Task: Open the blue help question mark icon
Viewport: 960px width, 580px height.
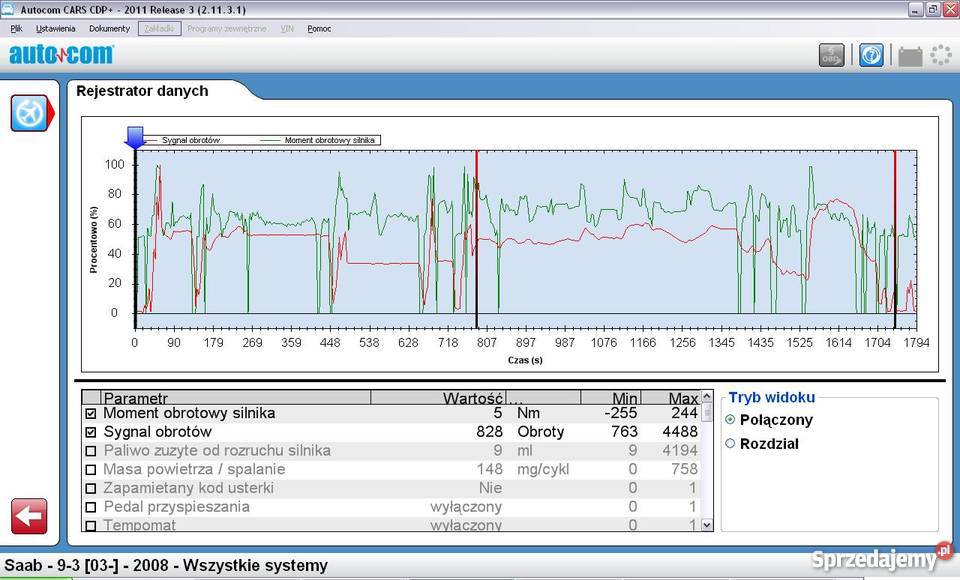Action: coord(870,55)
